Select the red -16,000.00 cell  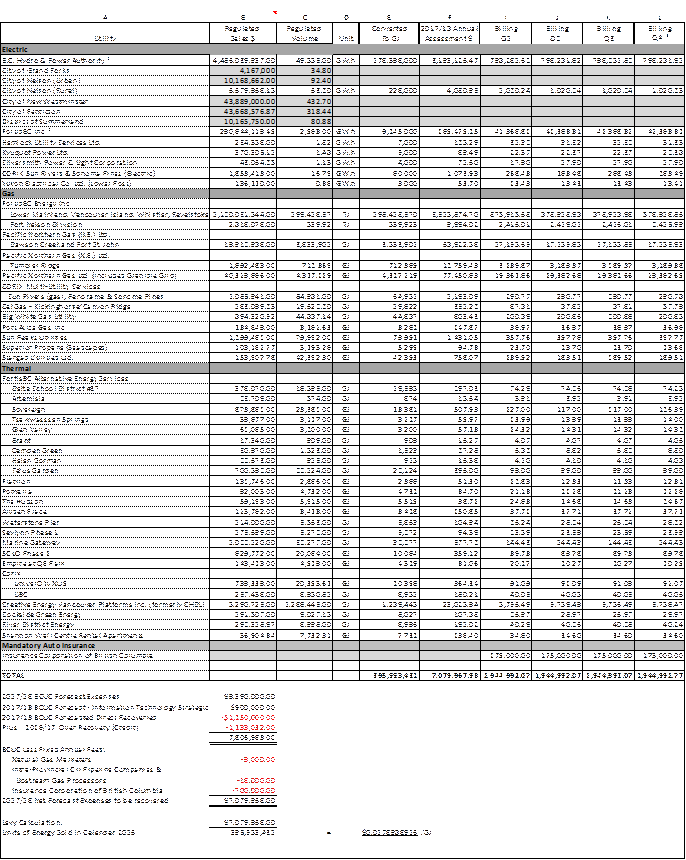click(254, 780)
